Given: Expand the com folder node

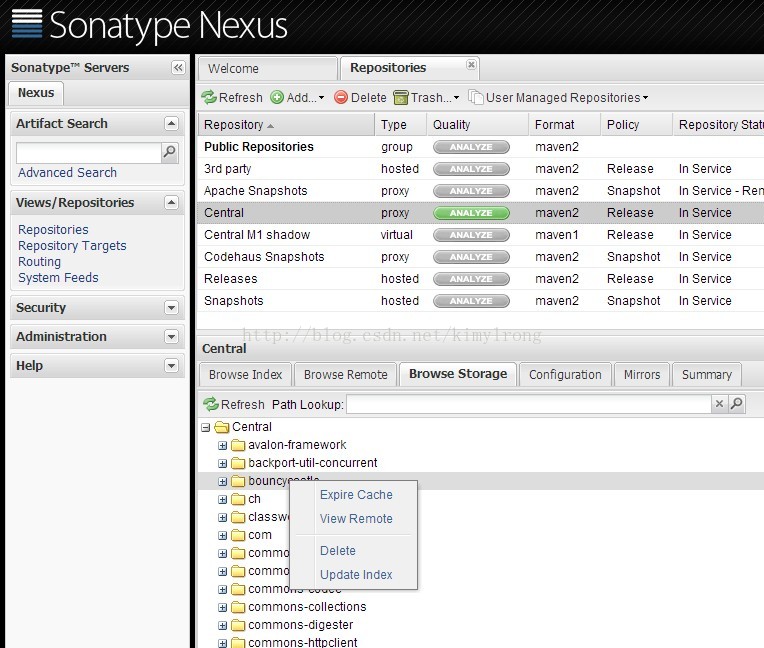Looking at the screenshot, I should 222,536.
